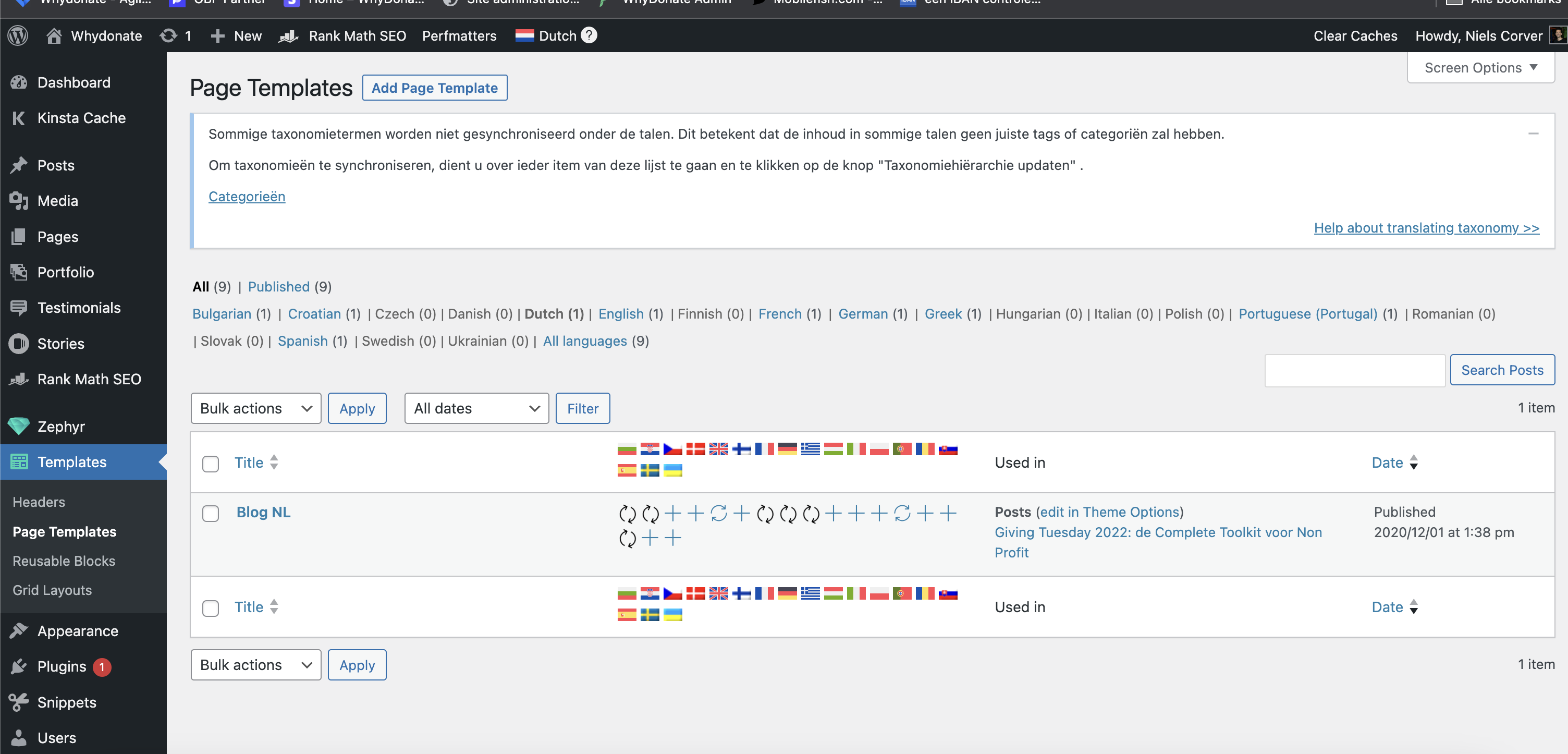Click Add Page Template button
Image resolution: width=1568 pixels, height=754 pixels.
pos(435,88)
